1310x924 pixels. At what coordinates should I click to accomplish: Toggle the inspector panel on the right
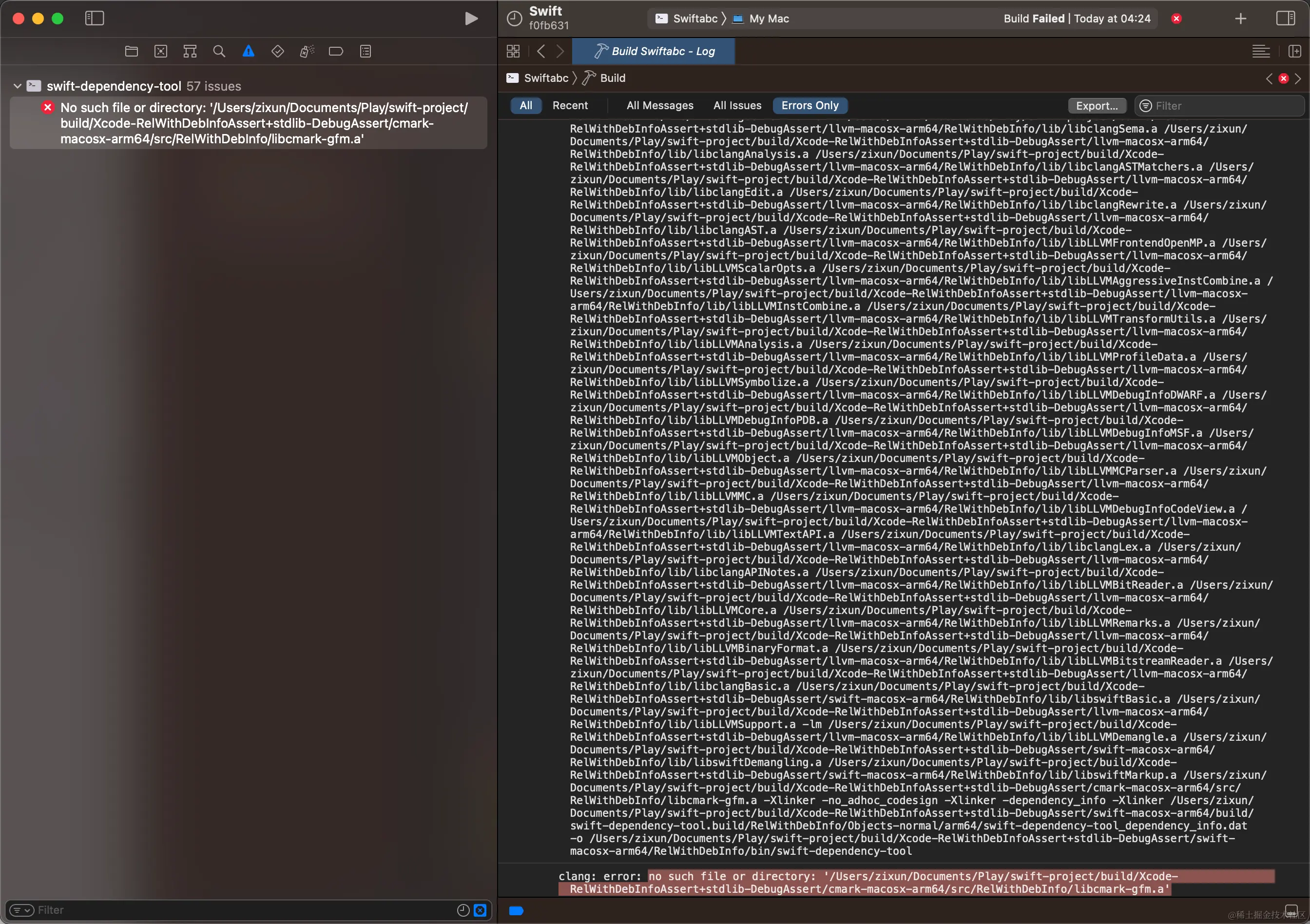1286,18
